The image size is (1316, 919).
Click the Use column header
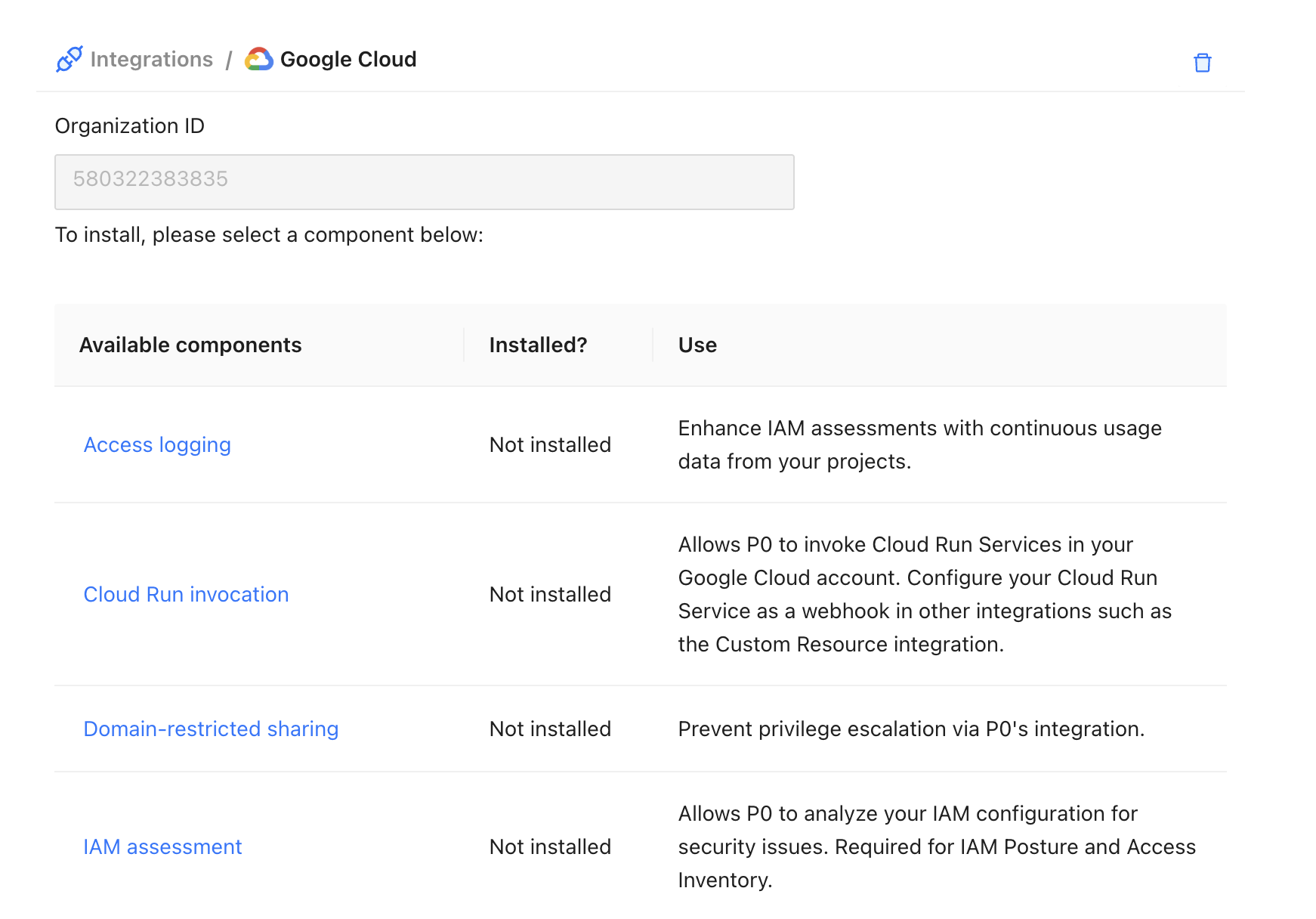tap(697, 345)
